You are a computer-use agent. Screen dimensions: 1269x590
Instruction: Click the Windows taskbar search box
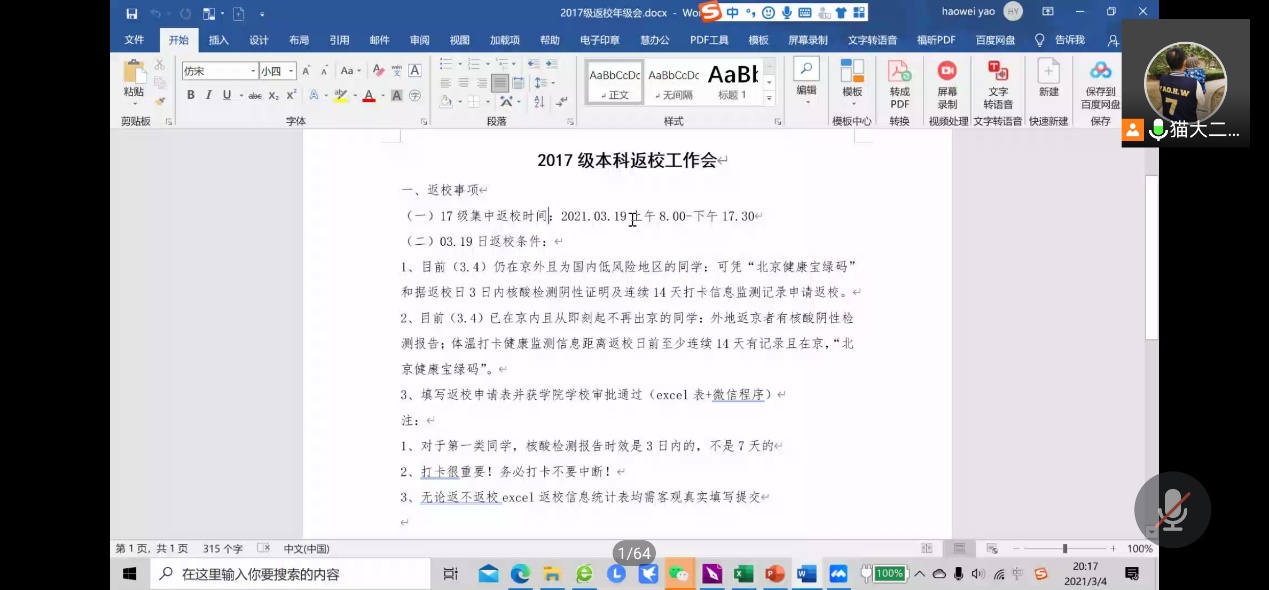click(290, 574)
